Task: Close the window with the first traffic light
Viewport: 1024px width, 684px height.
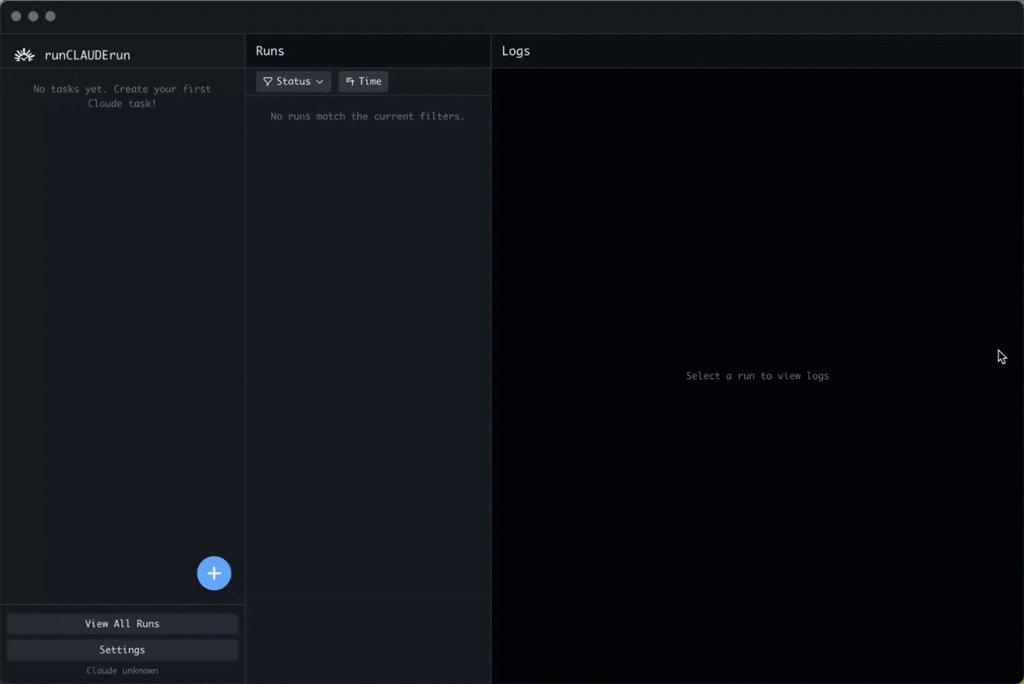Action: coord(16,16)
